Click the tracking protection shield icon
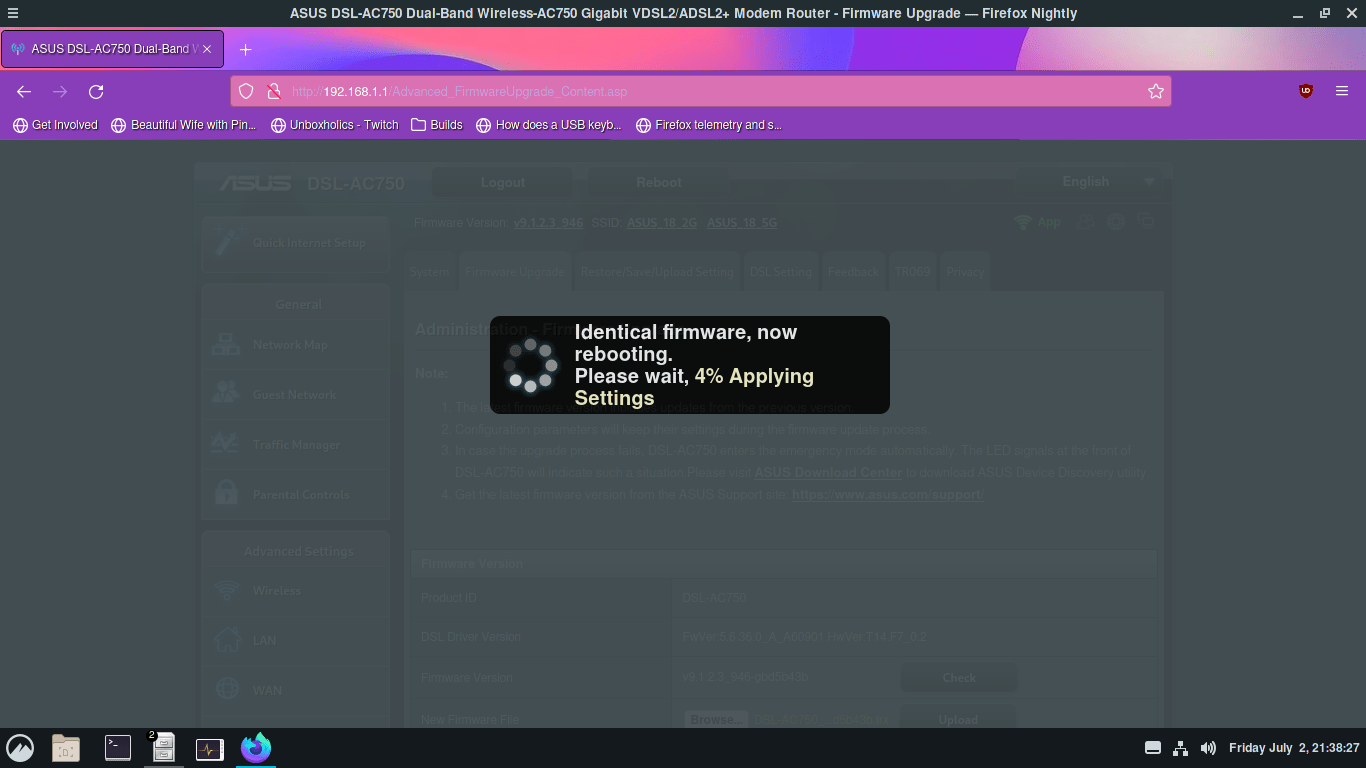The height and width of the screenshot is (768, 1366). 247,92
